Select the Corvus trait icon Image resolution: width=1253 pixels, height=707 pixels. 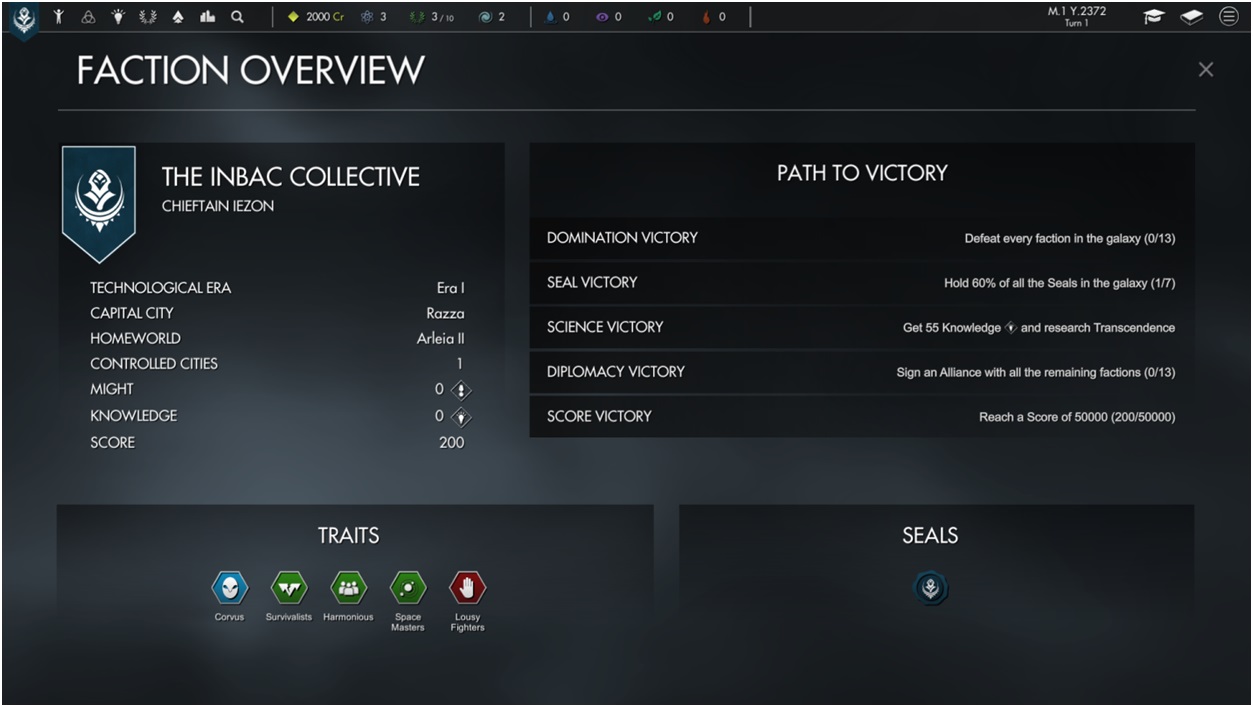[x=229, y=588]
